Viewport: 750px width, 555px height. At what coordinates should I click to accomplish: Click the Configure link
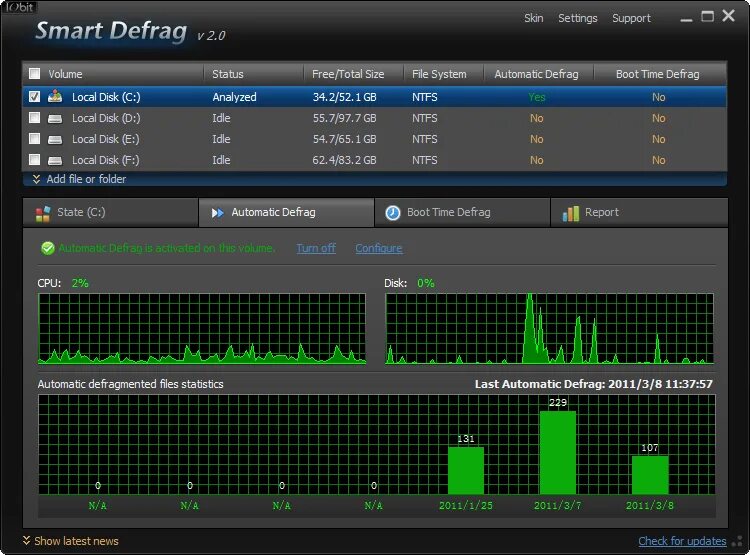378,248
